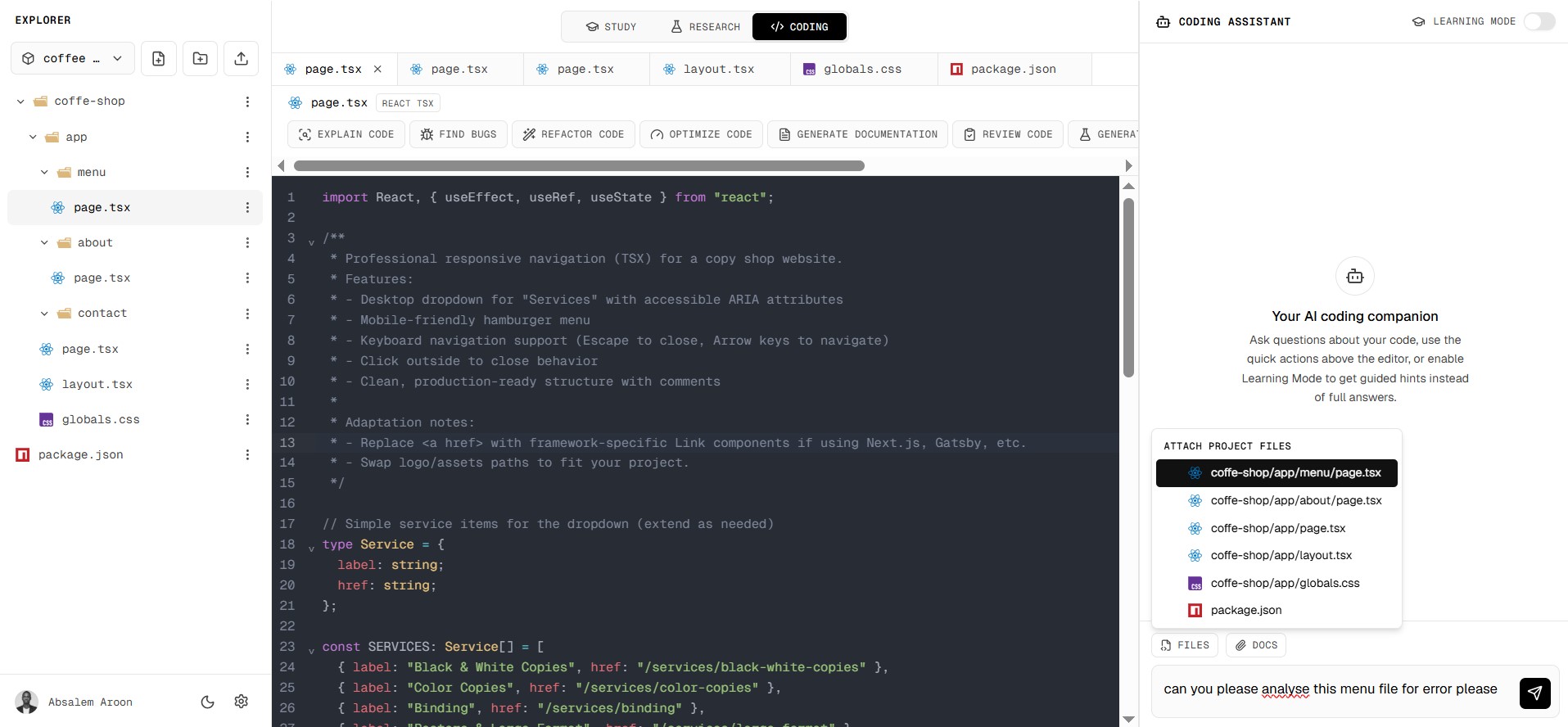1568x727 pixels.
Task: Click the horizontal action toolbar scrollbar
Action: click(x=579, y=165)
